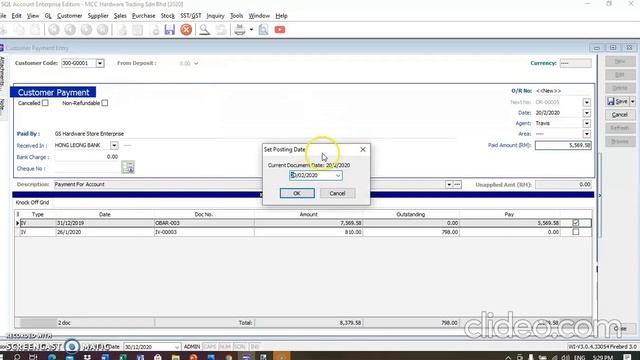Tick the Non-Refundable checkbox

(105, 103)
